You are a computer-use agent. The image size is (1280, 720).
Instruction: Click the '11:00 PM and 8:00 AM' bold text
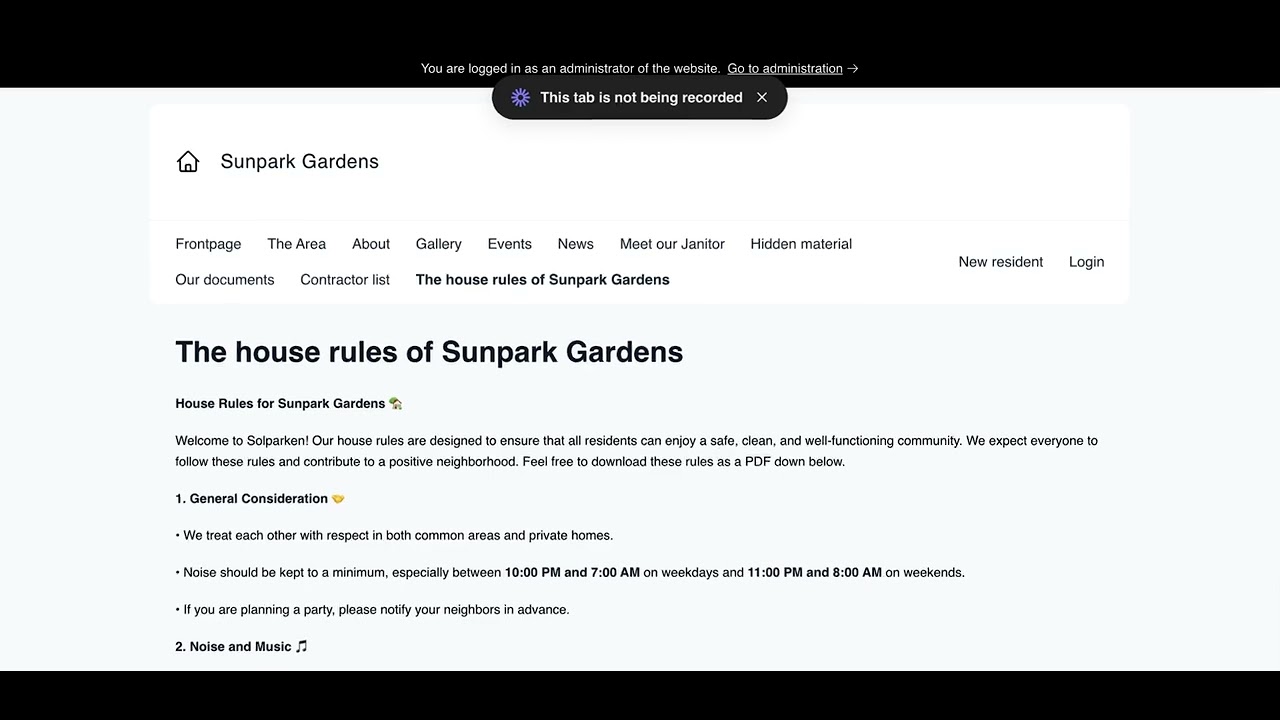point(814,573)
